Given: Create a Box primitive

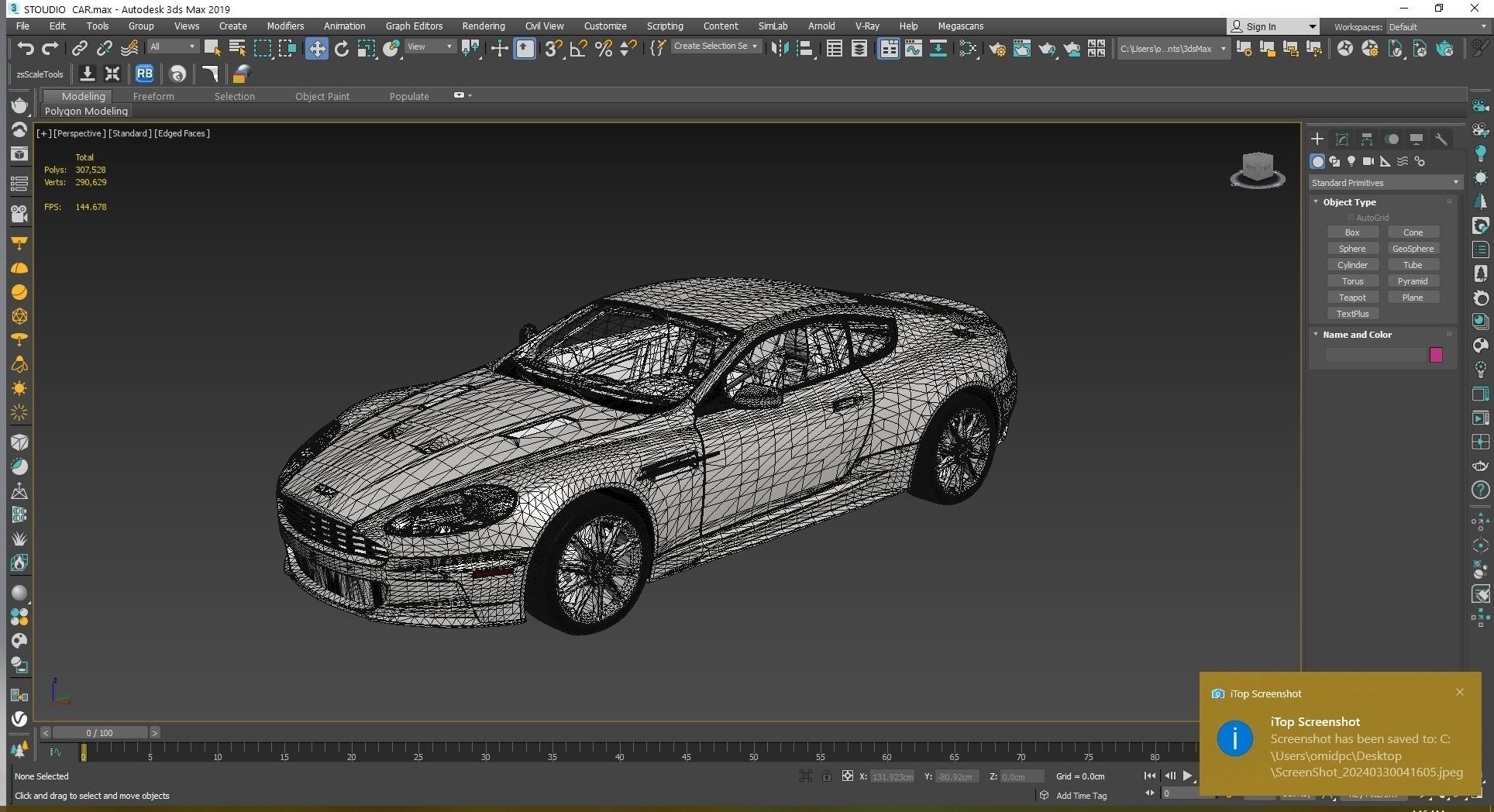Looking at the screenshot, I should [x=1352, y=232].
